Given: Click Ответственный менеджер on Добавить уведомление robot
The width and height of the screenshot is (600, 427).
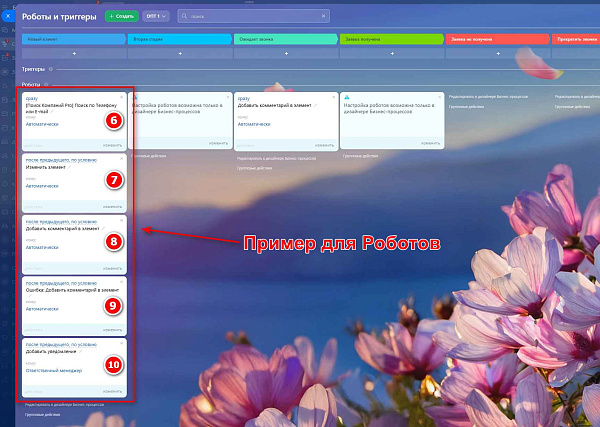Looking at the screenshot, I should pos(54,371).
